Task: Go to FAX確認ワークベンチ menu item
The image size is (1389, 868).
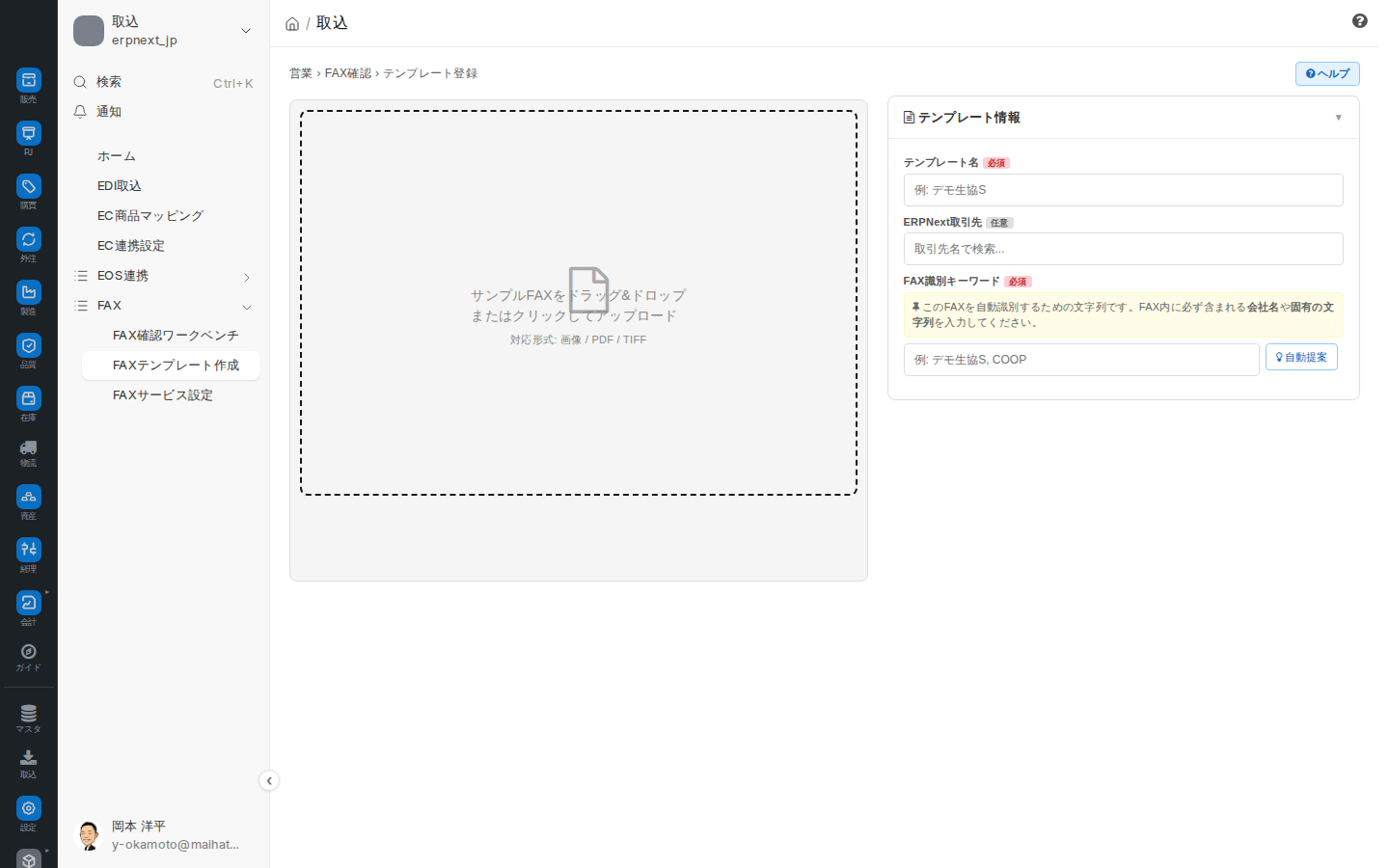Action: (x=176, y=336)
